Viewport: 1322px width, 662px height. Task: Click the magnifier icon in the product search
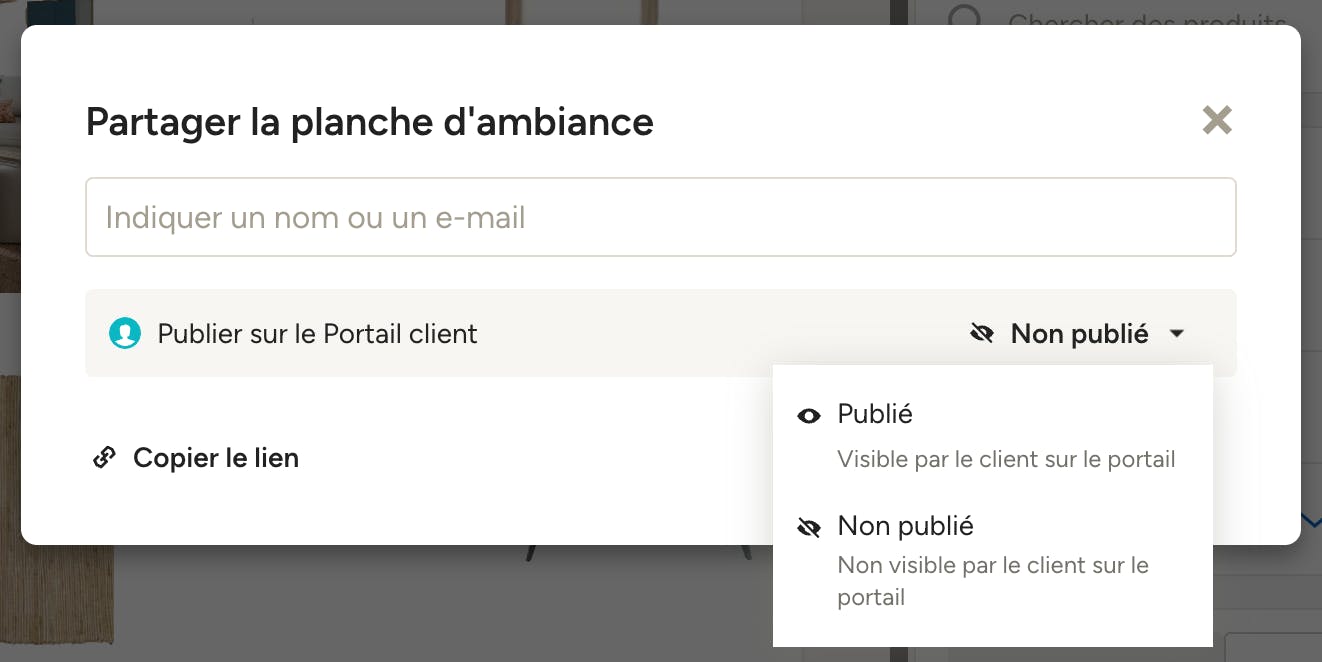pos(965,18)
